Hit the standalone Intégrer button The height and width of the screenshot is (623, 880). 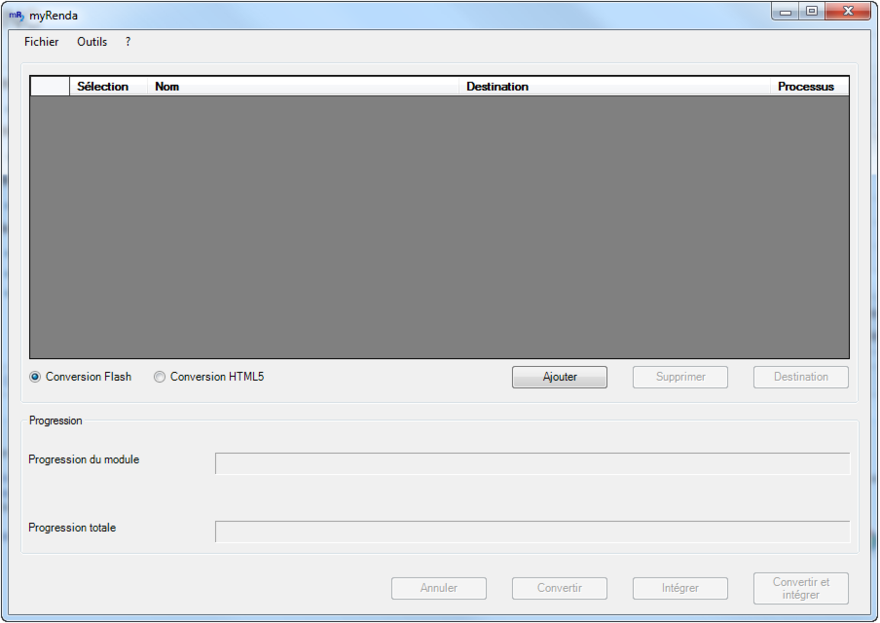coord(680,588)
